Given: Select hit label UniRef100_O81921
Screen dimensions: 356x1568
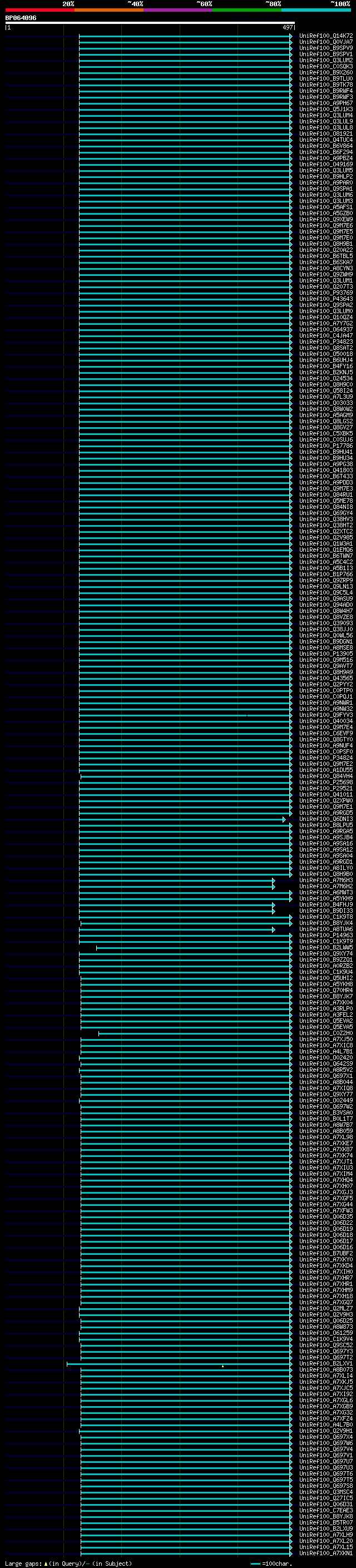Looking at the screenshot, I should tap(326, 134).
